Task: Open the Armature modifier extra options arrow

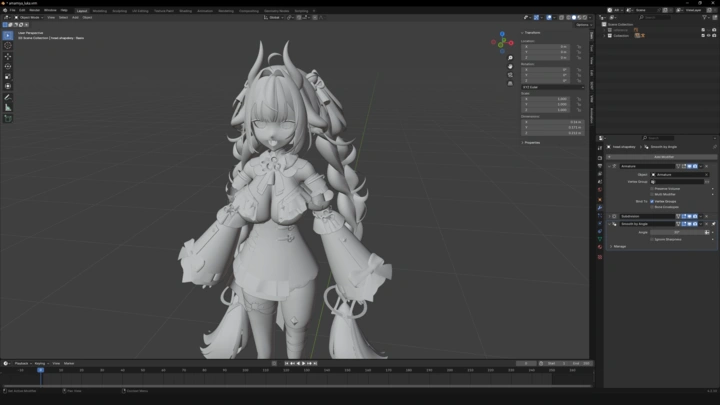Action: click(701, 166)
